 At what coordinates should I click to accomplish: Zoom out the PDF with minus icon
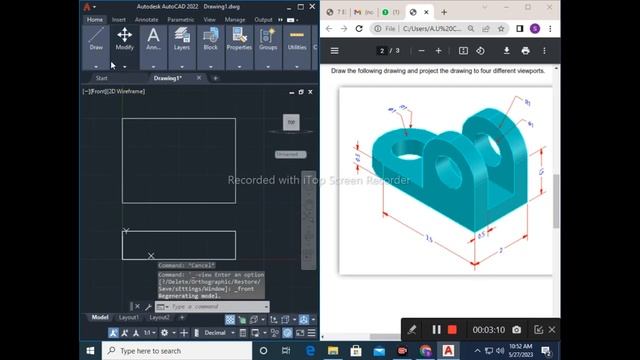pyautogui.click(x=422, y=51)
